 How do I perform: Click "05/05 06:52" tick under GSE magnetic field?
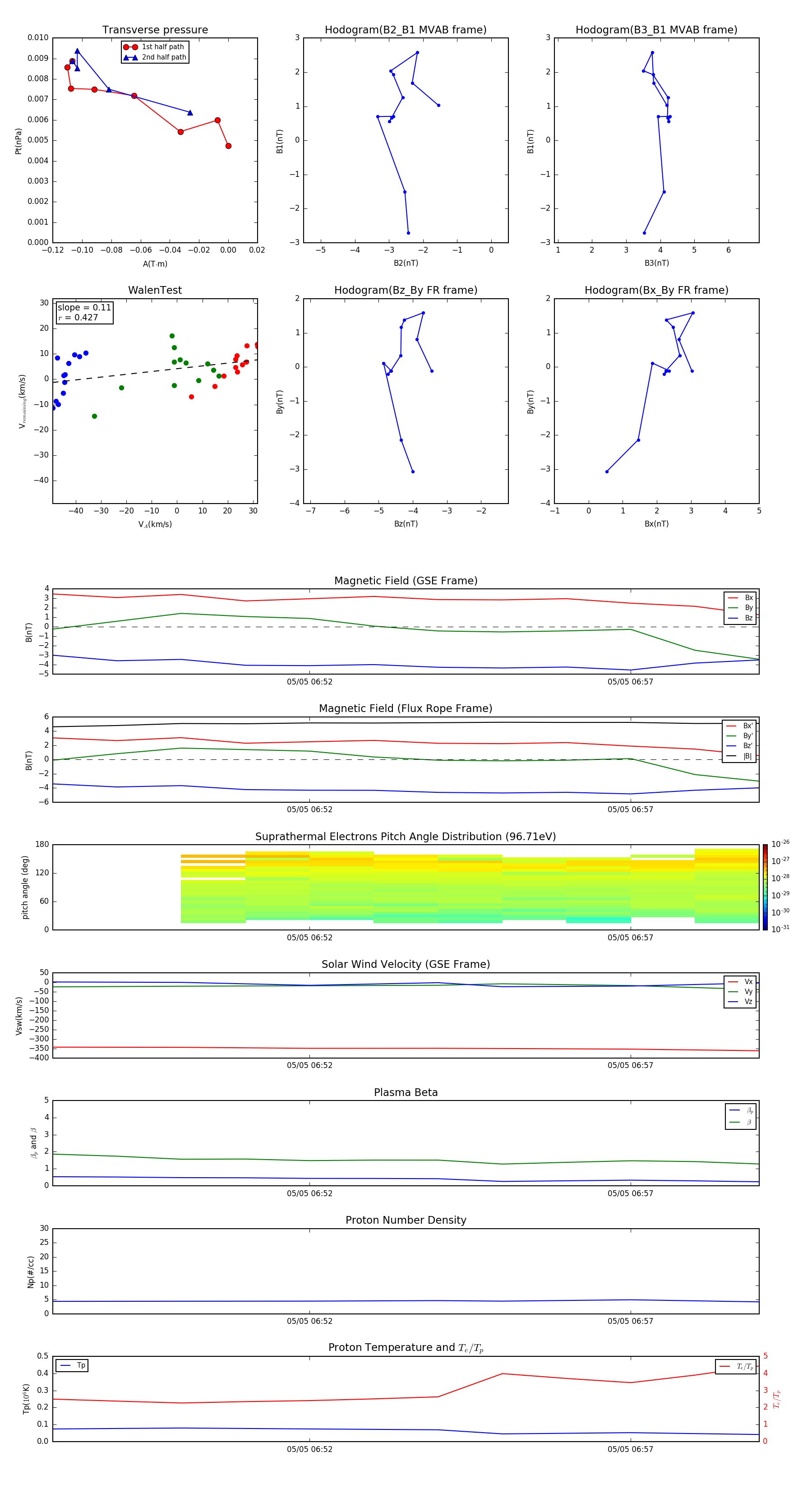(x=310, y=682)
